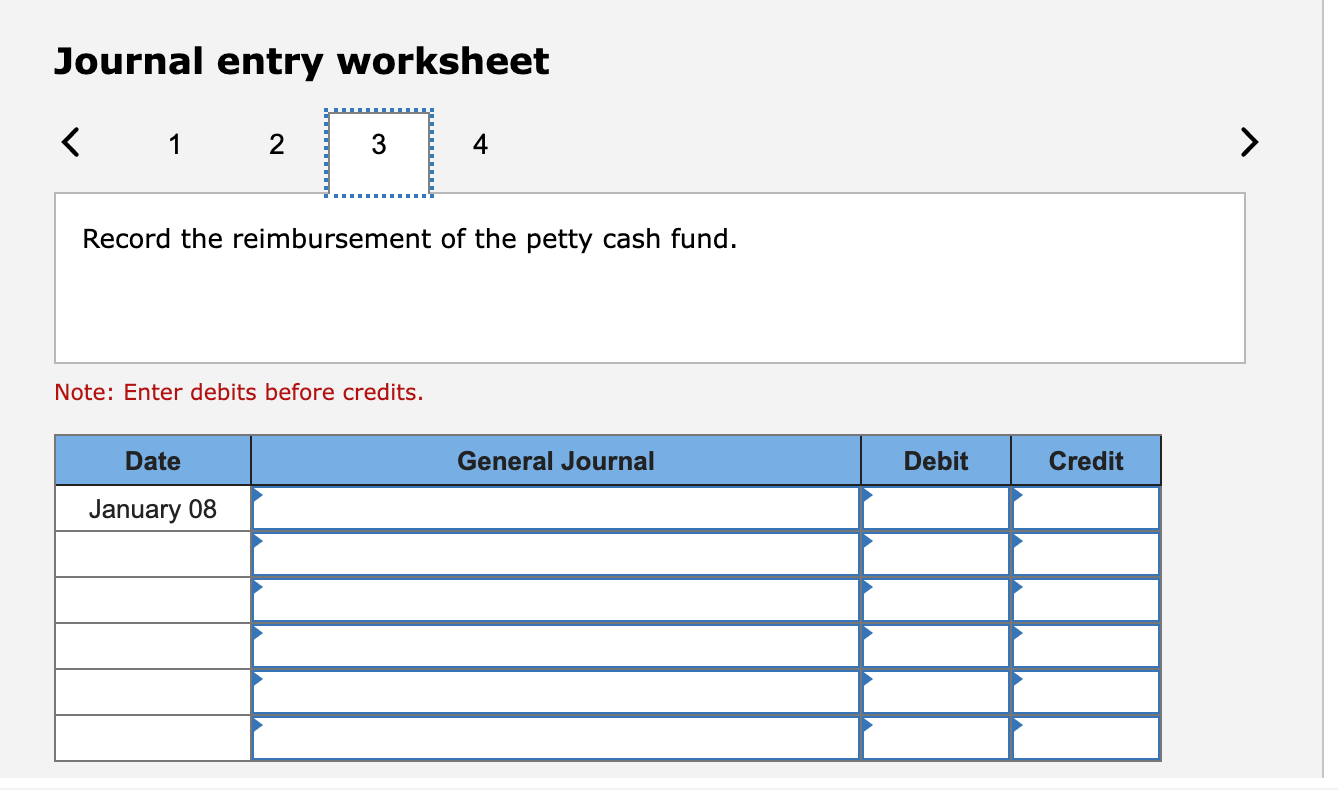This screenshot has height=792, width=1338.
Task: Click the Note about entering debits before credits
Action: point(238,392)
